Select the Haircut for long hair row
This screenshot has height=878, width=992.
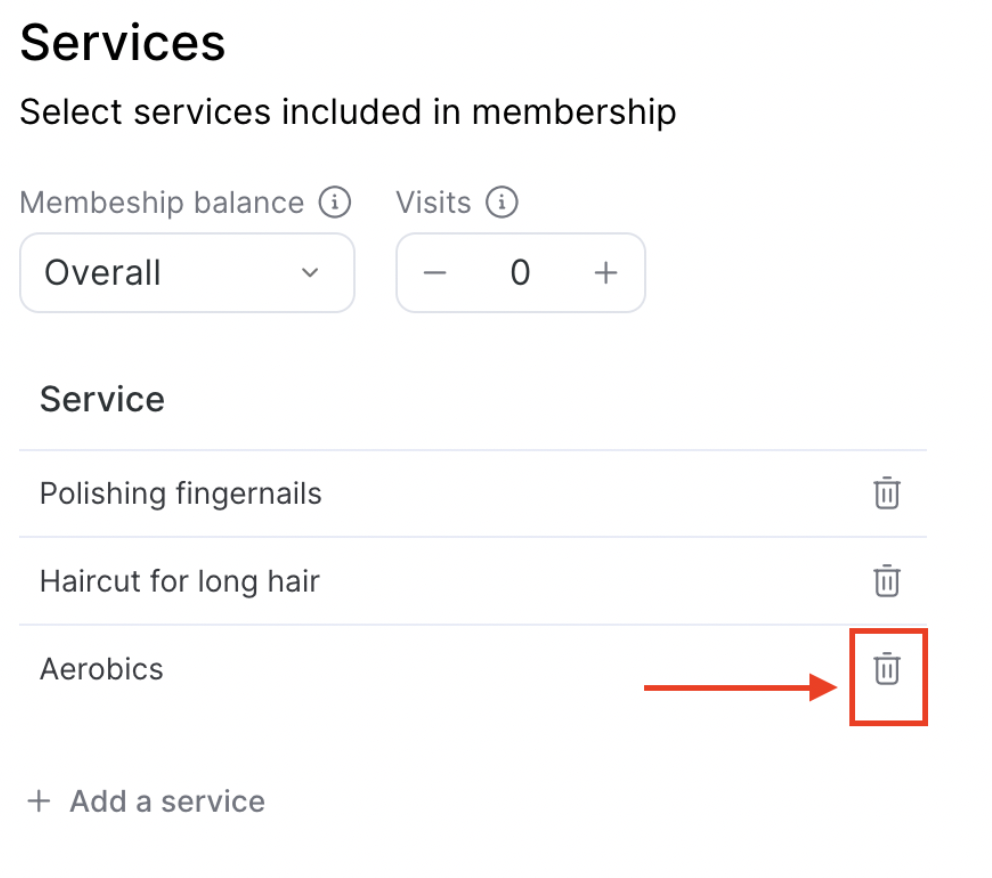pos(179,581)
